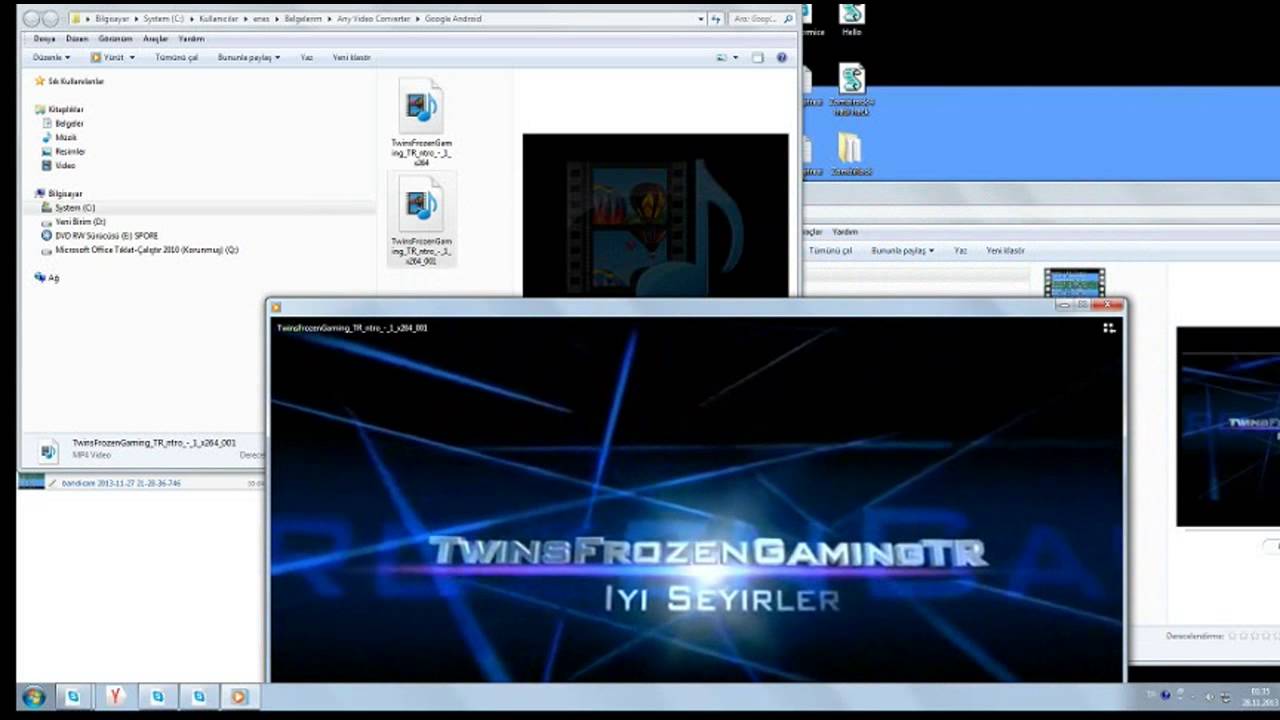Viewport: 1280px width, 720px height.
Task: Open Ağ network item
Action: click(x=47, y=277)
